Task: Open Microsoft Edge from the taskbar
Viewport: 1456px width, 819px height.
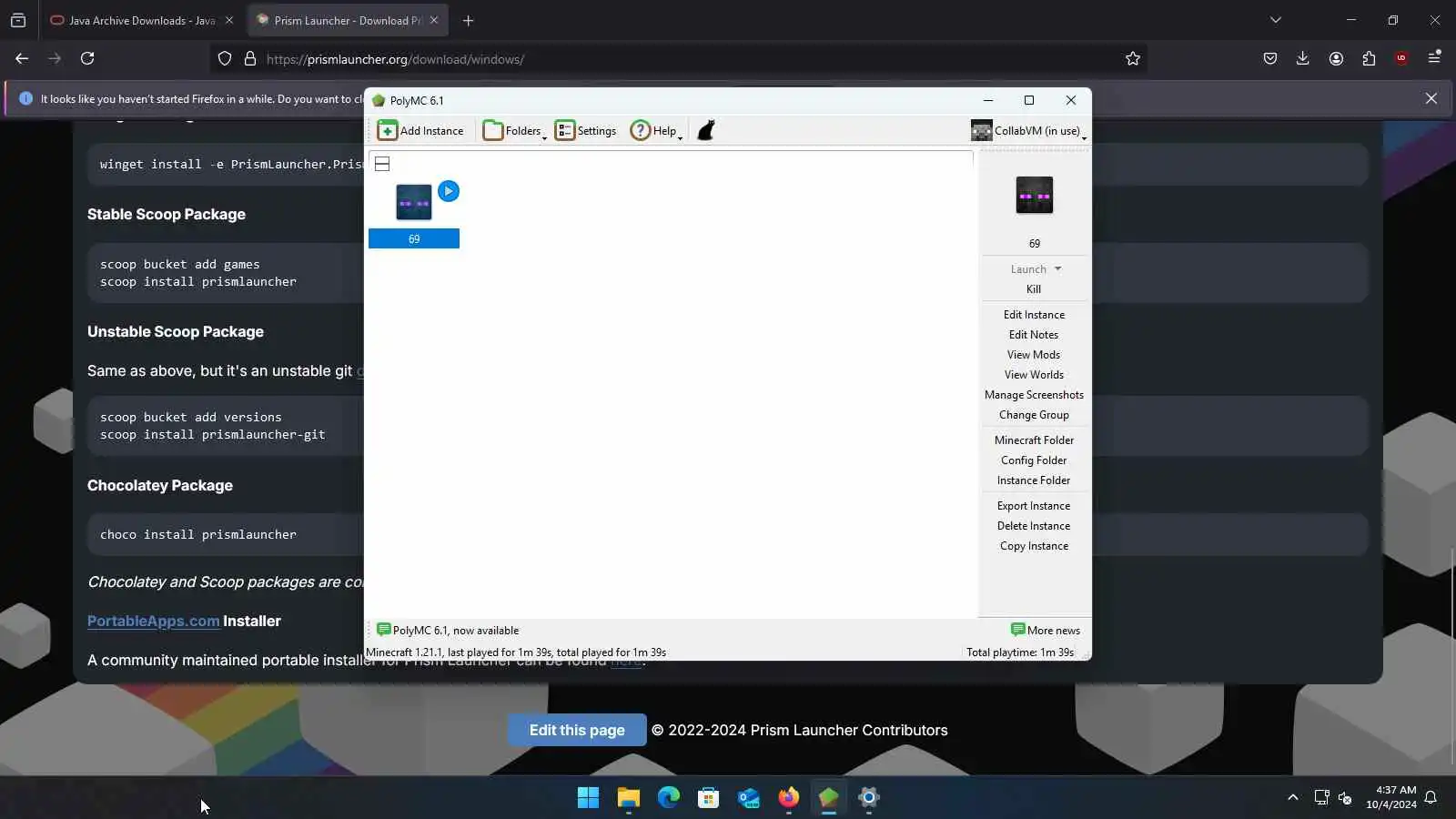Action: click(x=669, y=798)
